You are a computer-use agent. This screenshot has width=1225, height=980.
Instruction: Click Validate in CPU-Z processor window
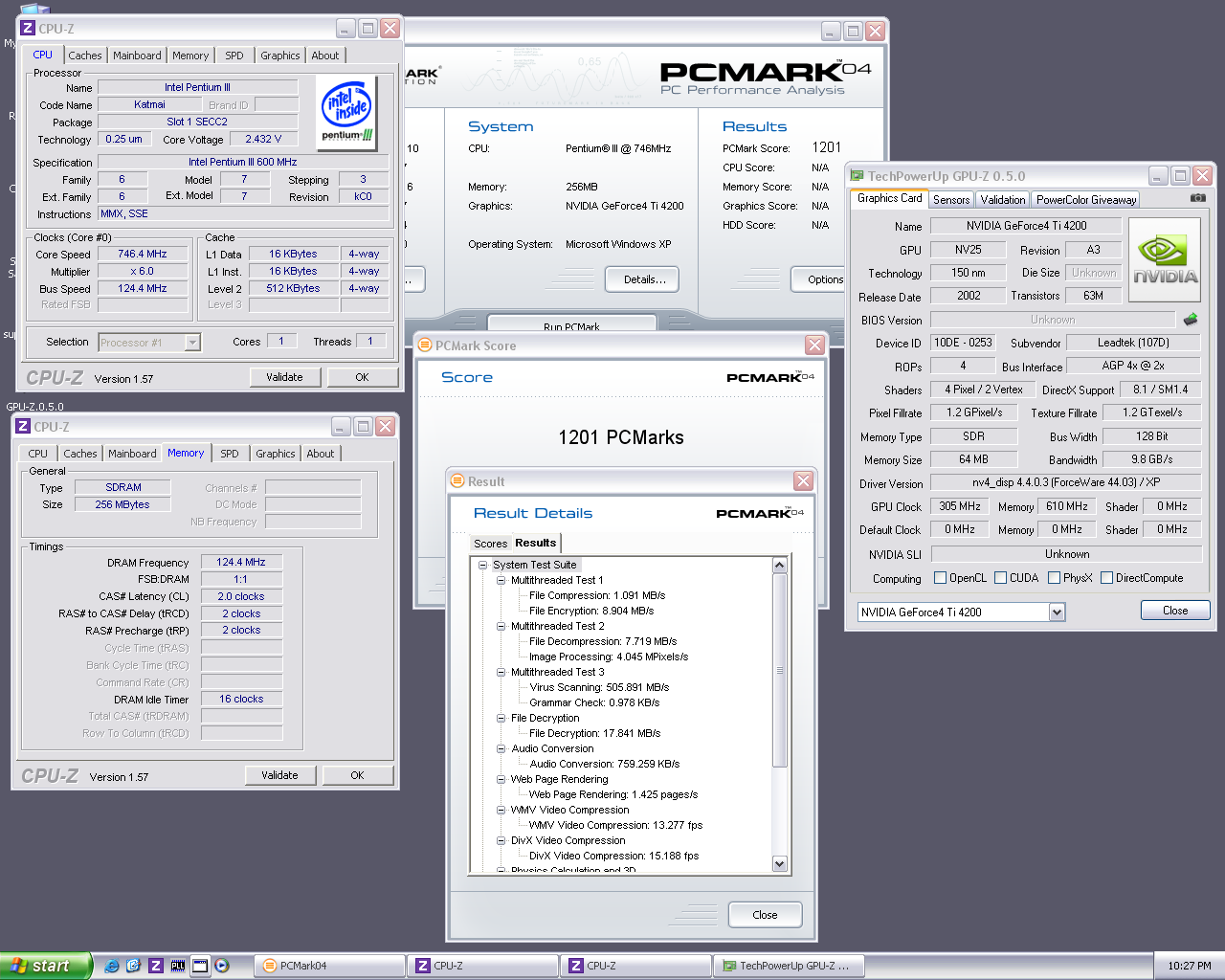[284, 377]
